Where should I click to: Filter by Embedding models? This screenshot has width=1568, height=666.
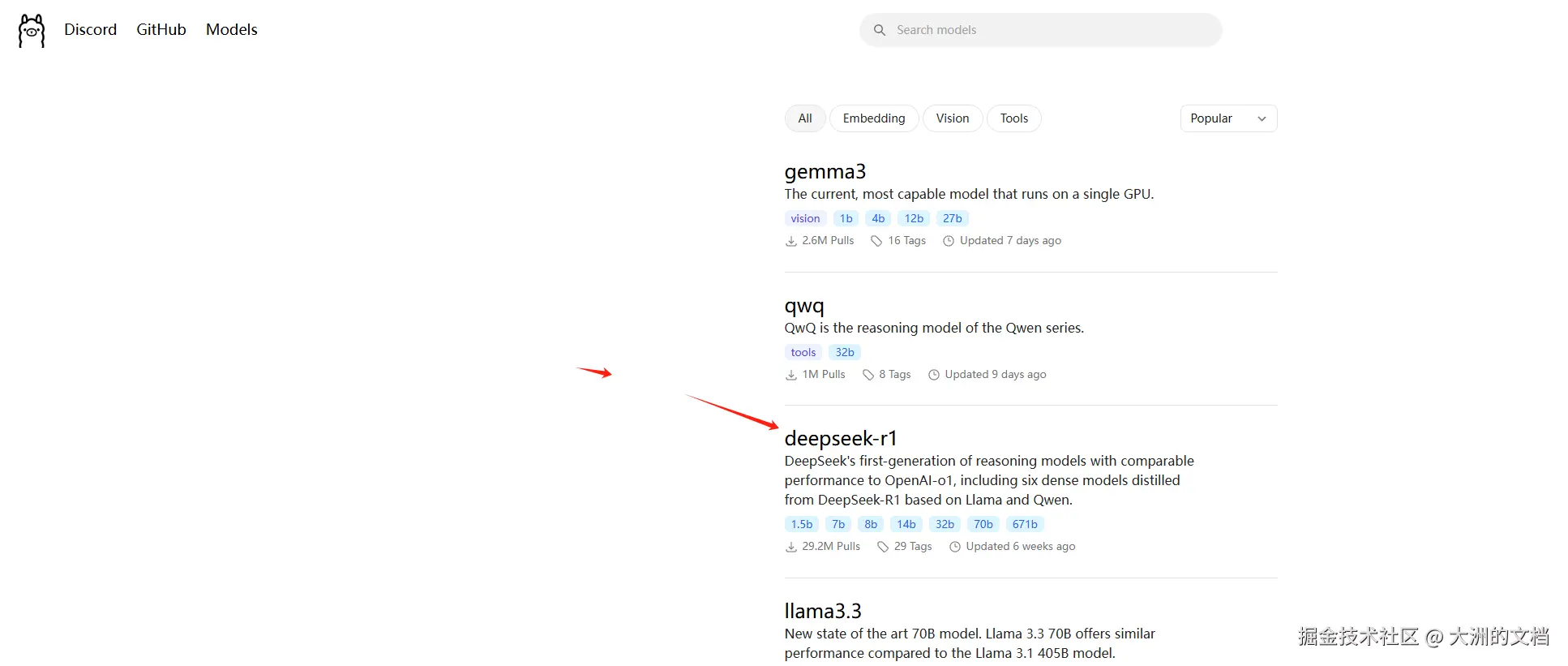pyautogui.click(x=874, y=118)
